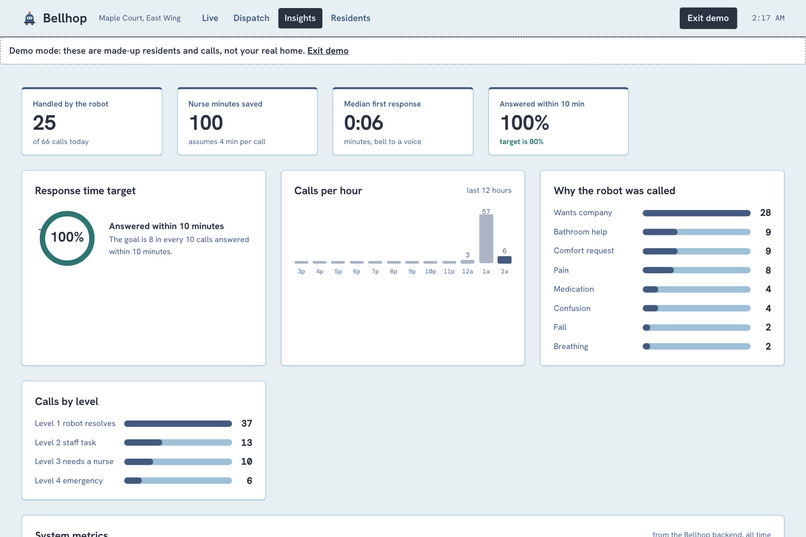The image size is (806, 537).
Task: Select the Bathroom help bar
Action: click(696, 232)
